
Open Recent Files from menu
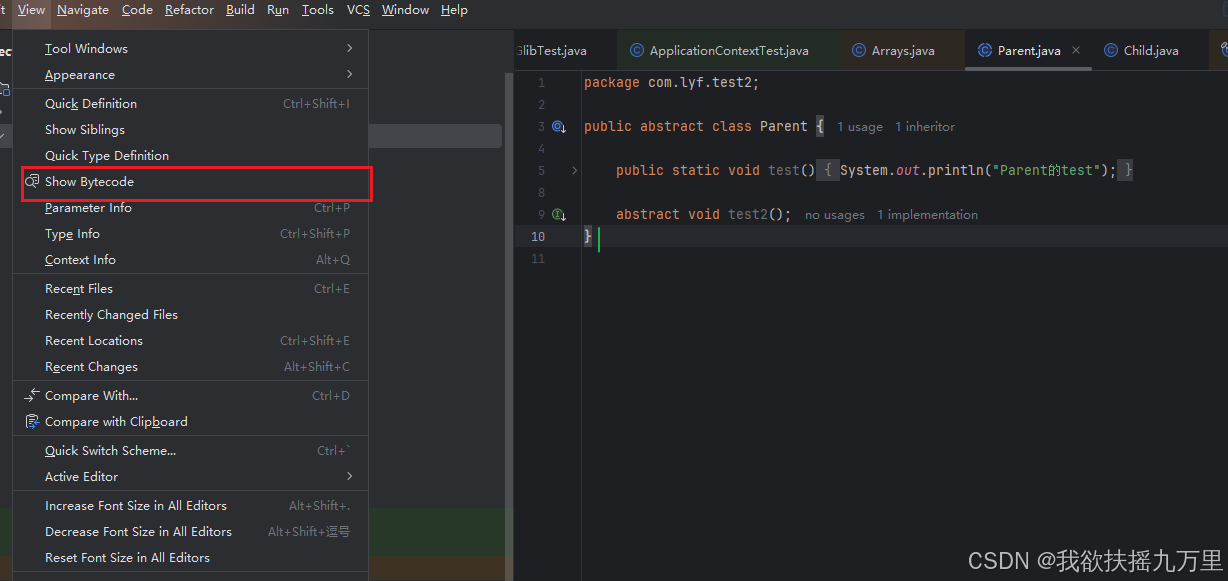pos(190,288)
